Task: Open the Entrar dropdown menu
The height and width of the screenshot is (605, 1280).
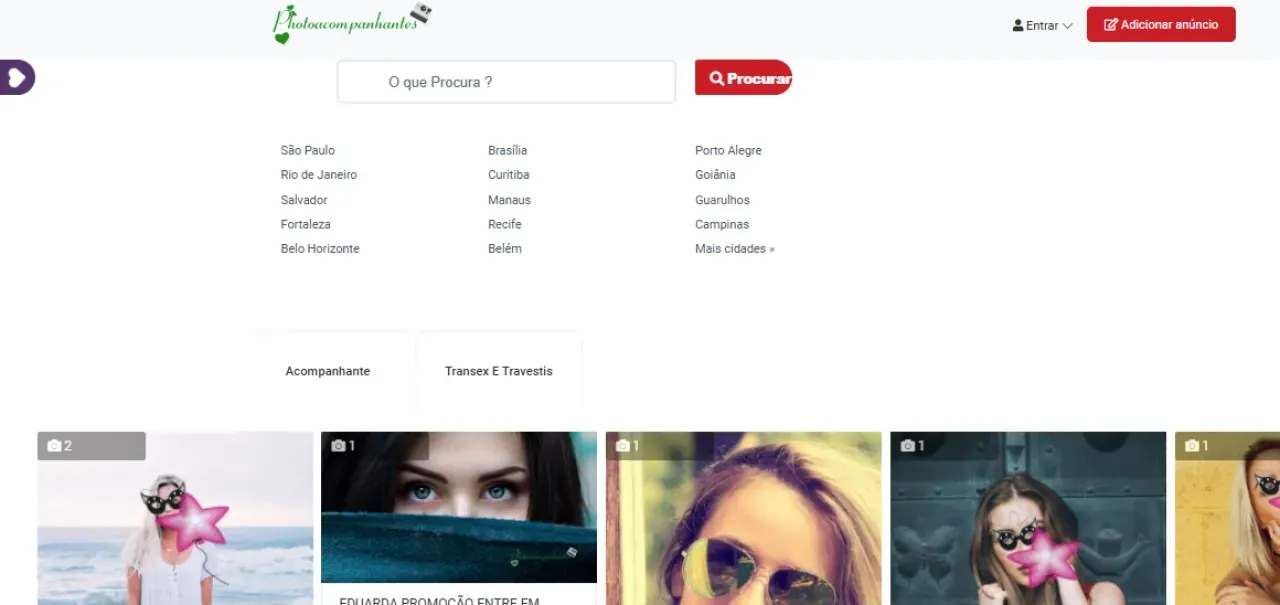Action: click(x=1041, y=26)
